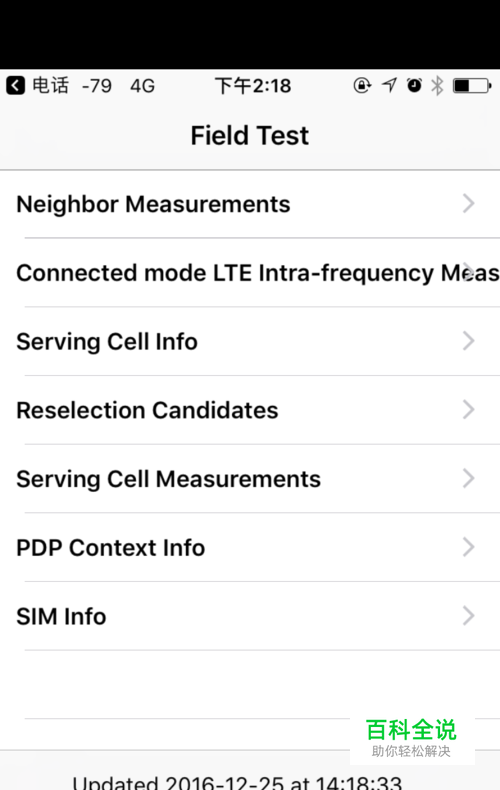Viewport: 500px width, 790px height.
Task: Open the SIM Info entry
Action: [x=250, y=616]
